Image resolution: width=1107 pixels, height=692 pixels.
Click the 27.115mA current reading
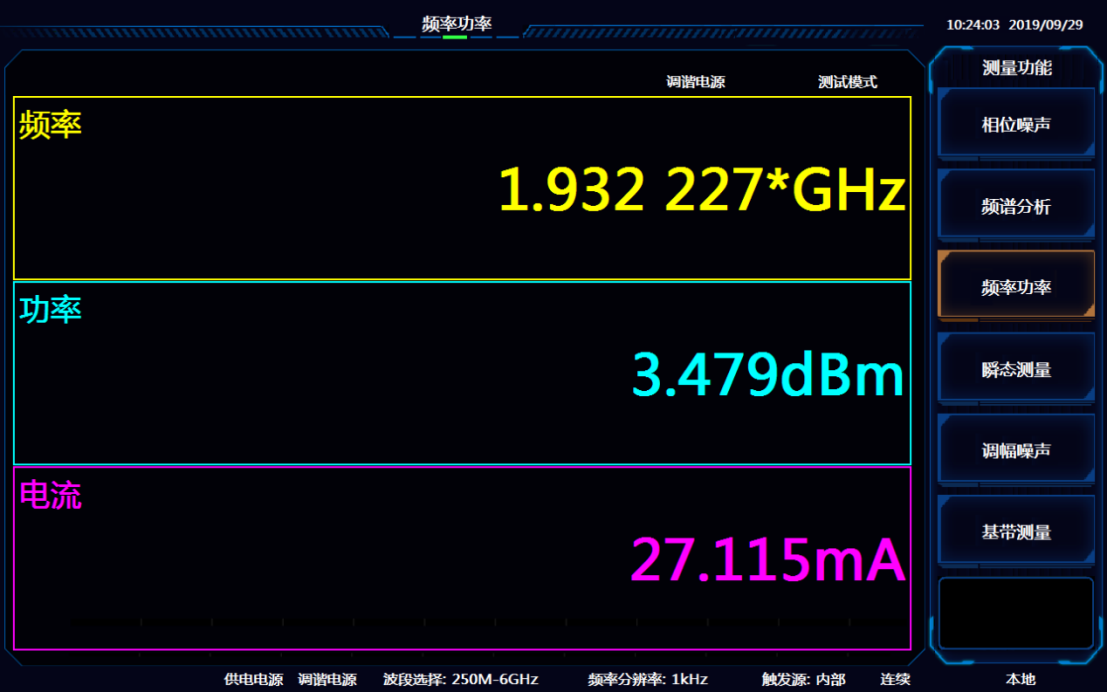tap(767, 561)
